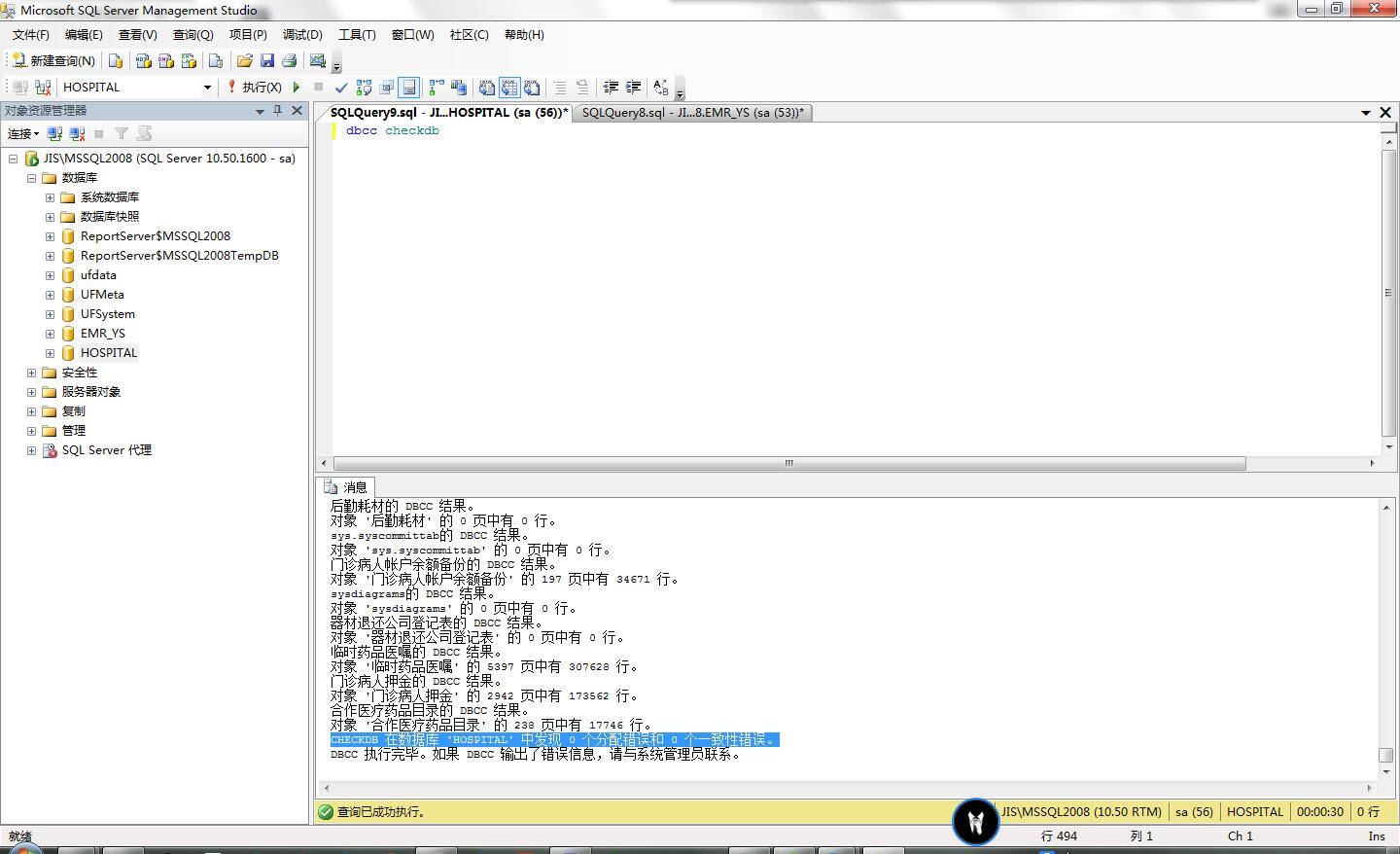Expand the EMR_YS database node
This screenshot has height=854, width=1400.
[x=50, y=334]
